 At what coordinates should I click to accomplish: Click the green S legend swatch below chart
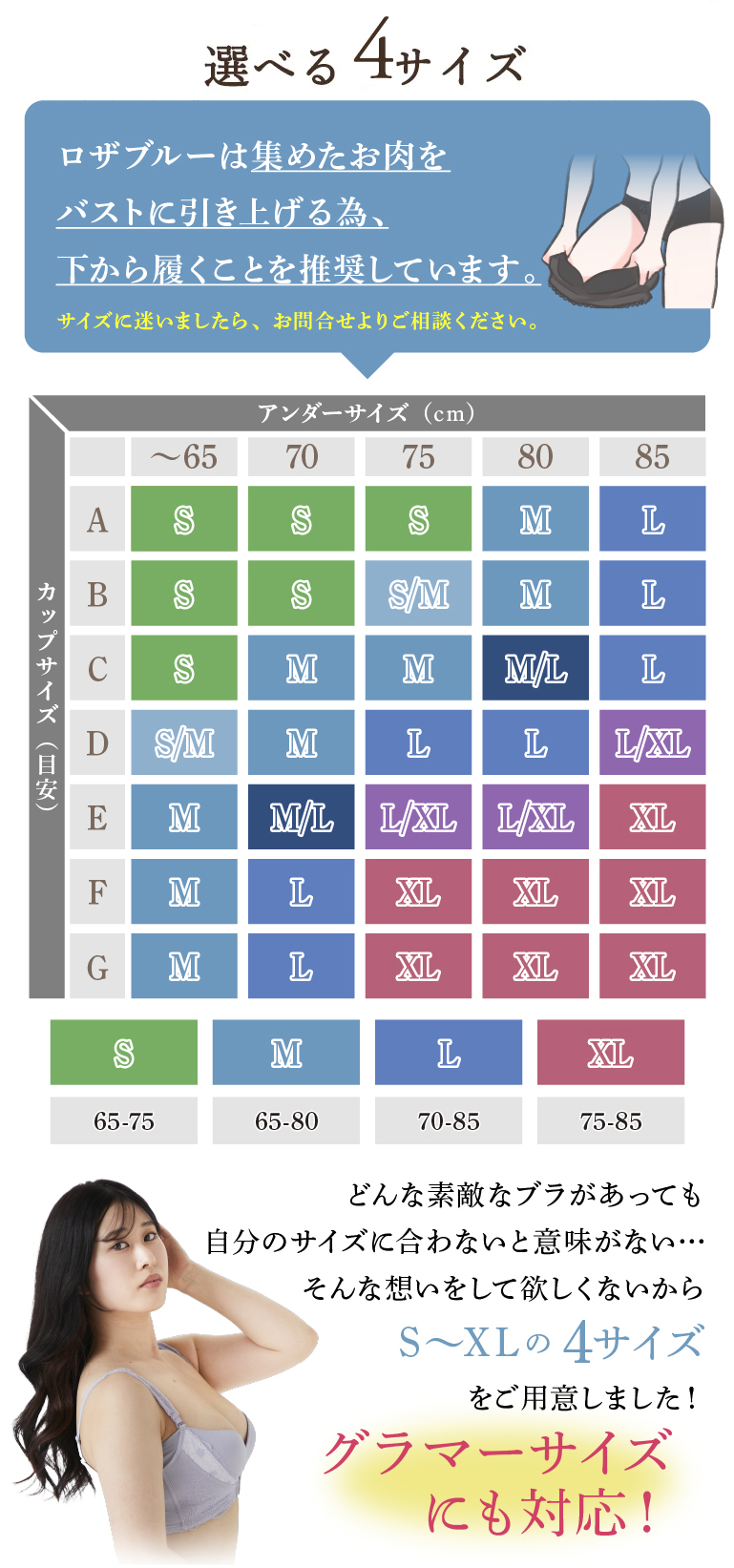[x=123, y=1052]
